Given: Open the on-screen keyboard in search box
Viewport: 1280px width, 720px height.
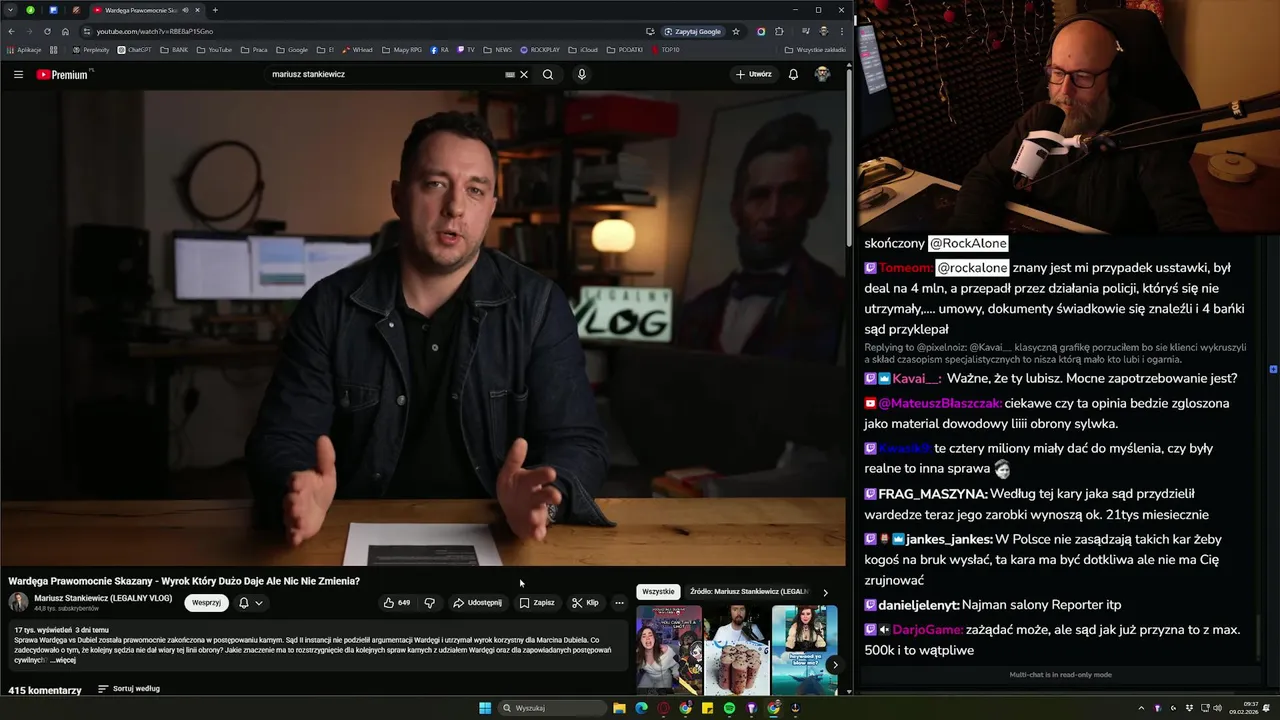Looking at the screenshot, I should coord(510,74).
